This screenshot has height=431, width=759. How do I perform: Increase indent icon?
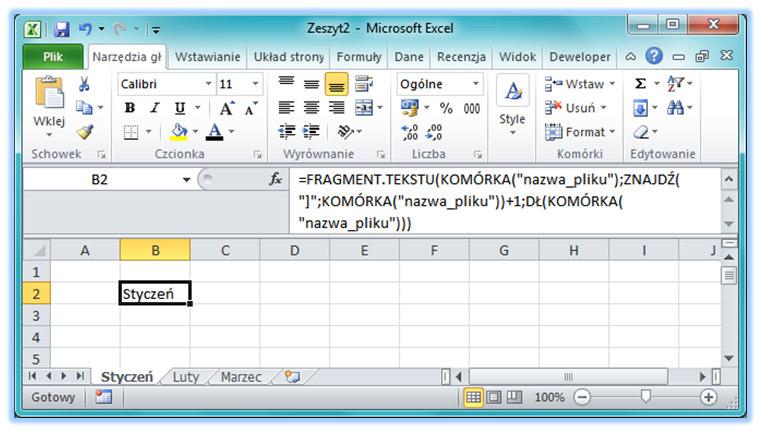coord(311,131)
